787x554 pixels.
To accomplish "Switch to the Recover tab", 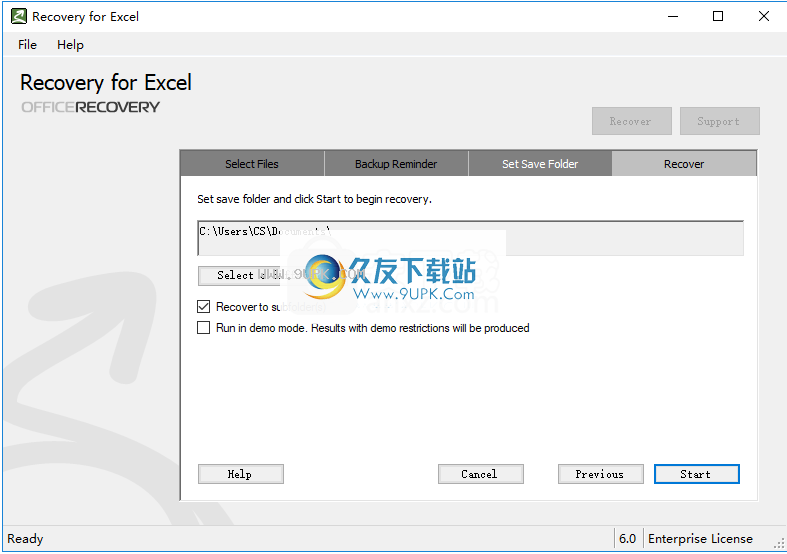I will 684,164.
